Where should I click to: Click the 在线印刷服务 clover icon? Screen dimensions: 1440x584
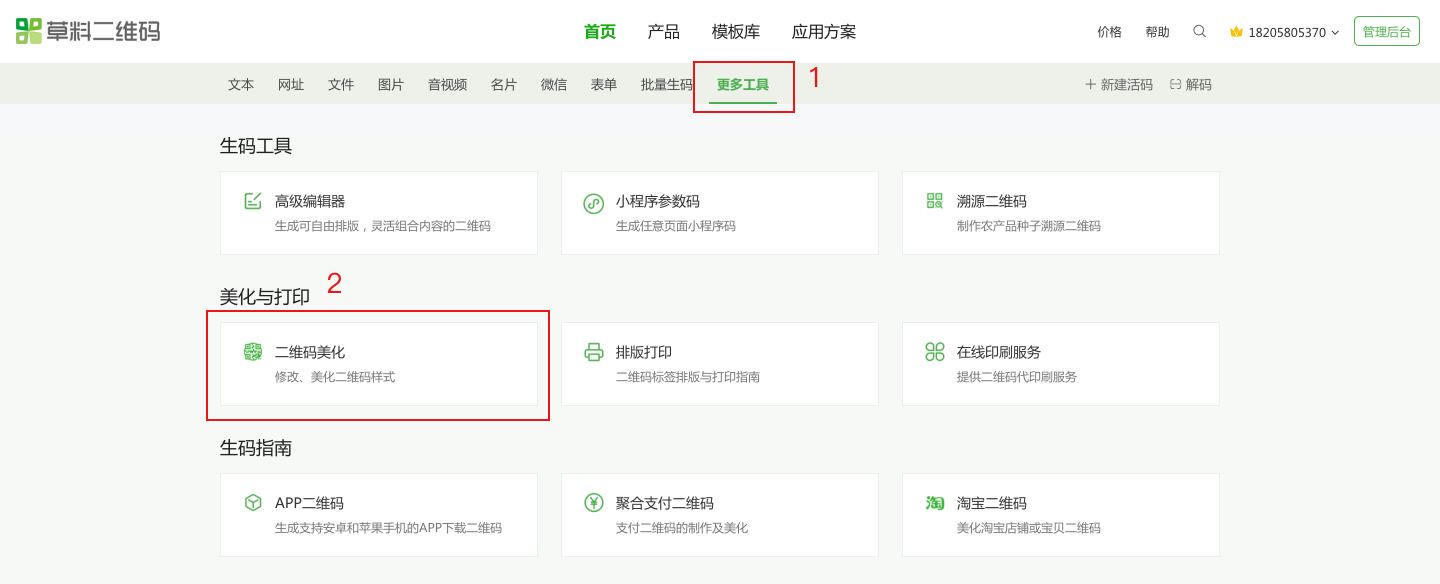935,352
